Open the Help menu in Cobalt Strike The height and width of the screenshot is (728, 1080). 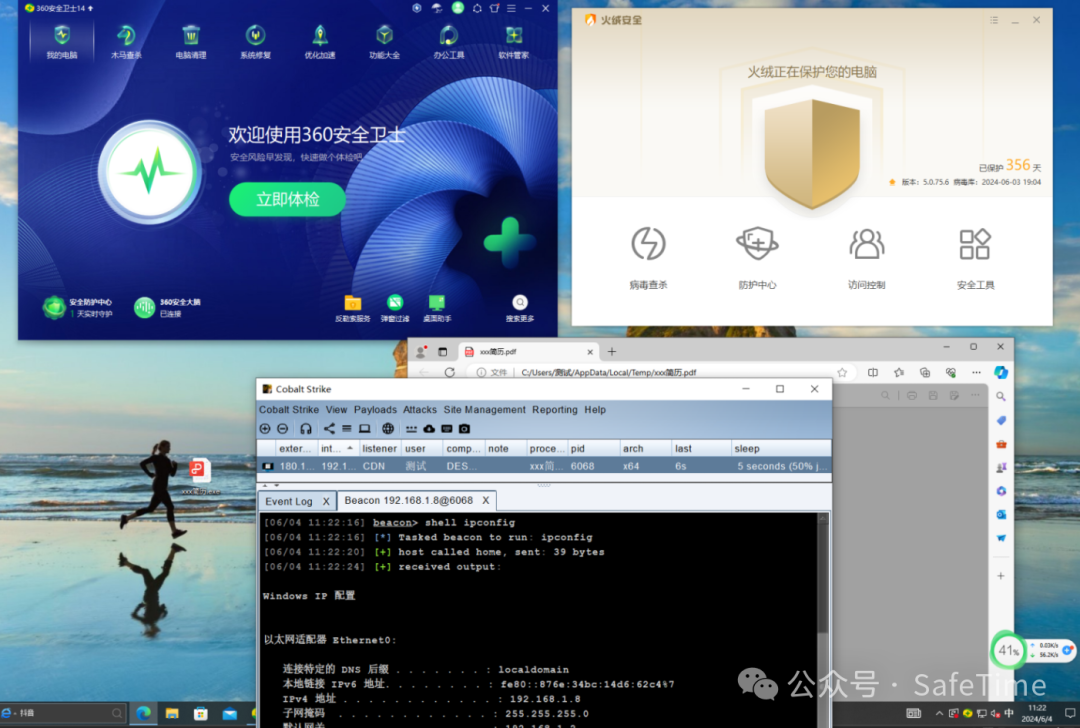[595, 410]
